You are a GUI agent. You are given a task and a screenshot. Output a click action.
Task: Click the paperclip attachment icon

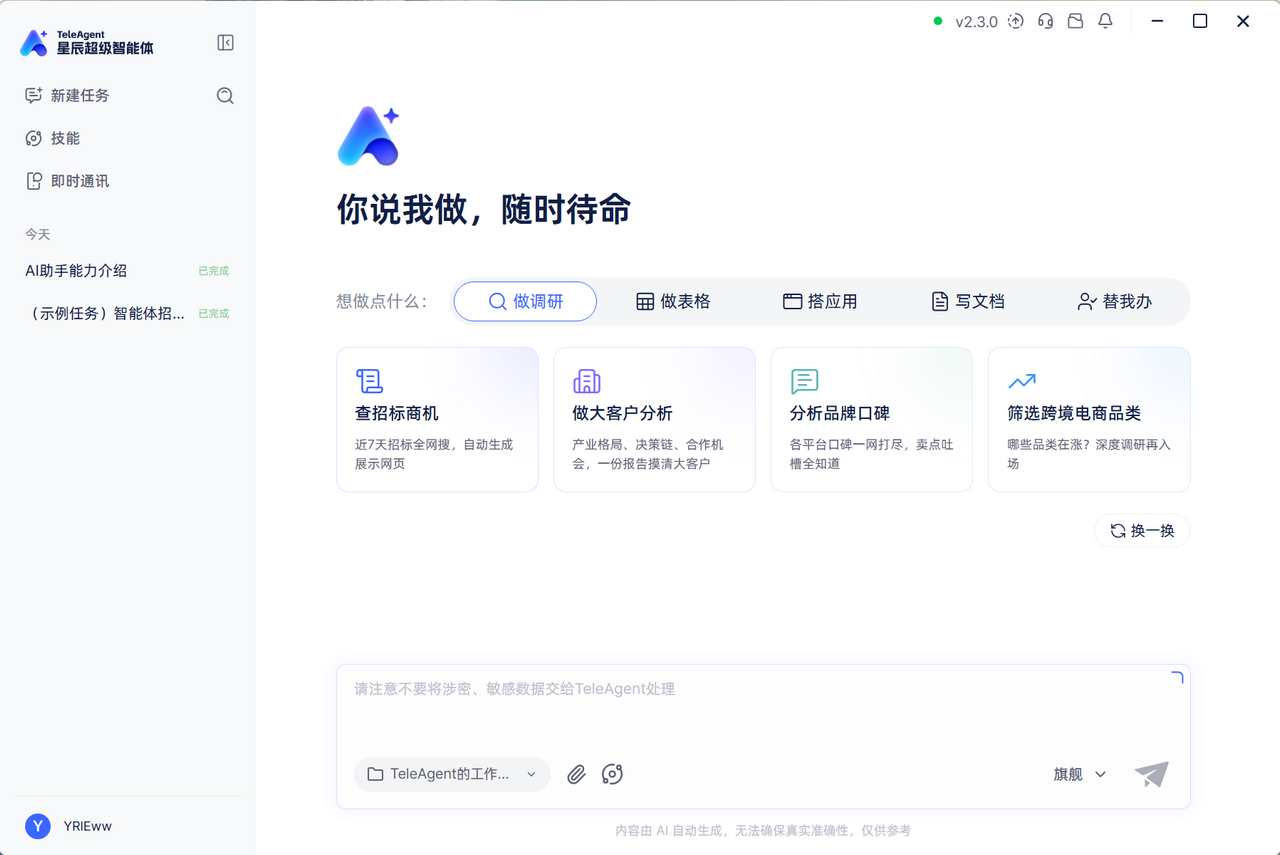coord(576,774)
